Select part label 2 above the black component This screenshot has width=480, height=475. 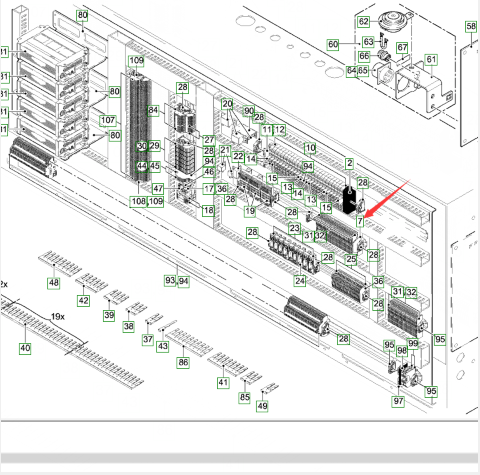click(349, 163)
